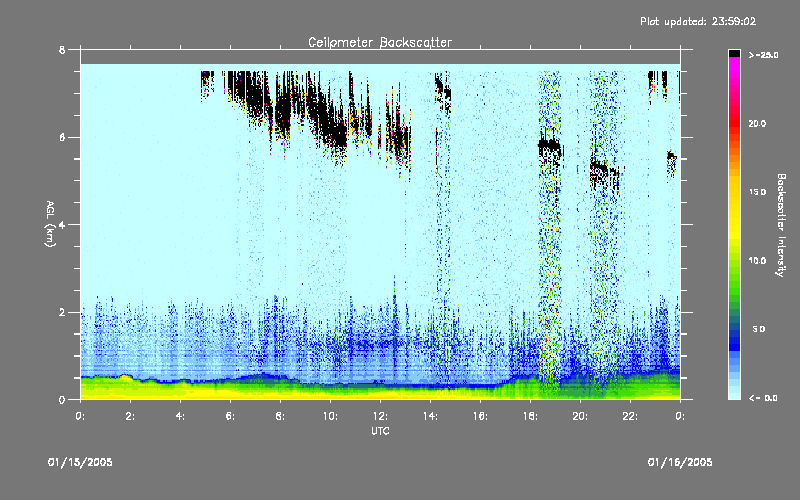The height and width of the screenshot is (500, 800).
Task: Click the end date 01/16/2005
Action: click(680, 462)
